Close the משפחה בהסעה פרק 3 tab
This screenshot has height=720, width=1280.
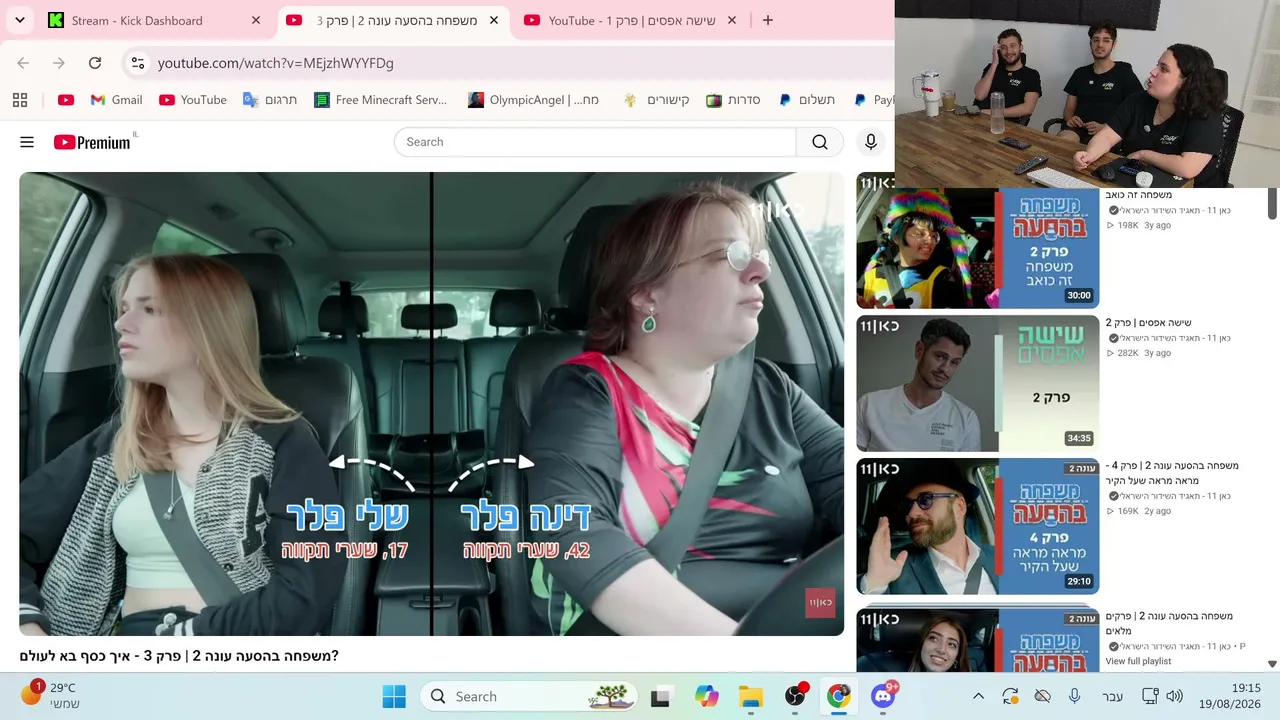click(x=494, y=20)
